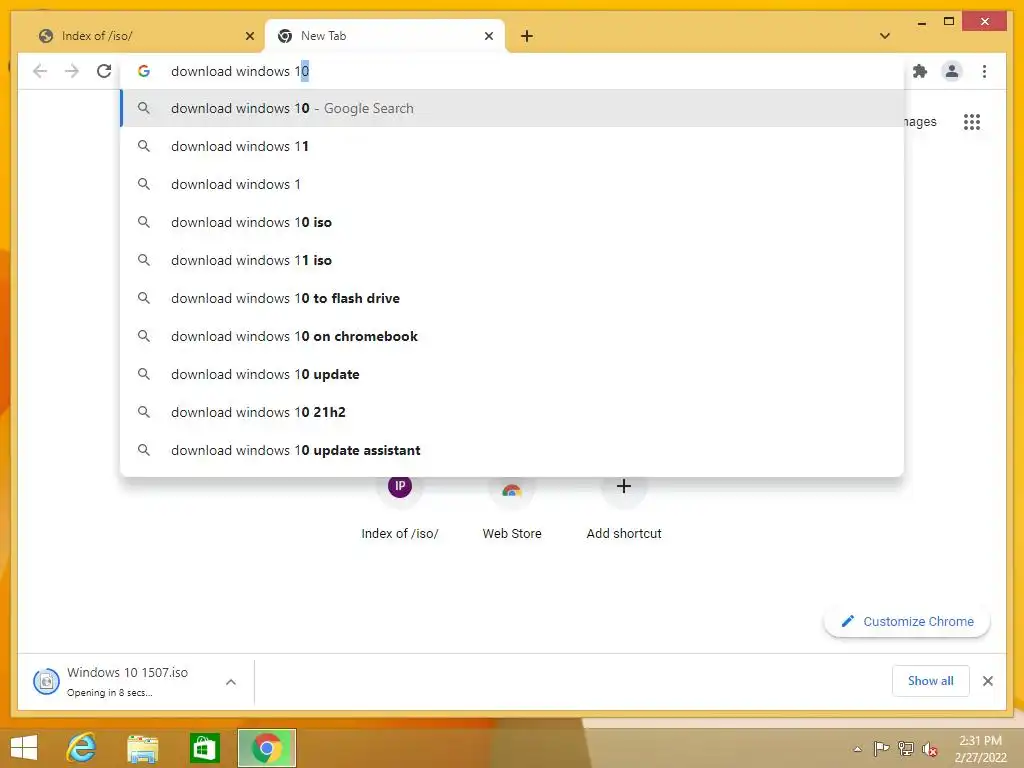Close the Index of /iso/ tab

click(x=249, y=36)
